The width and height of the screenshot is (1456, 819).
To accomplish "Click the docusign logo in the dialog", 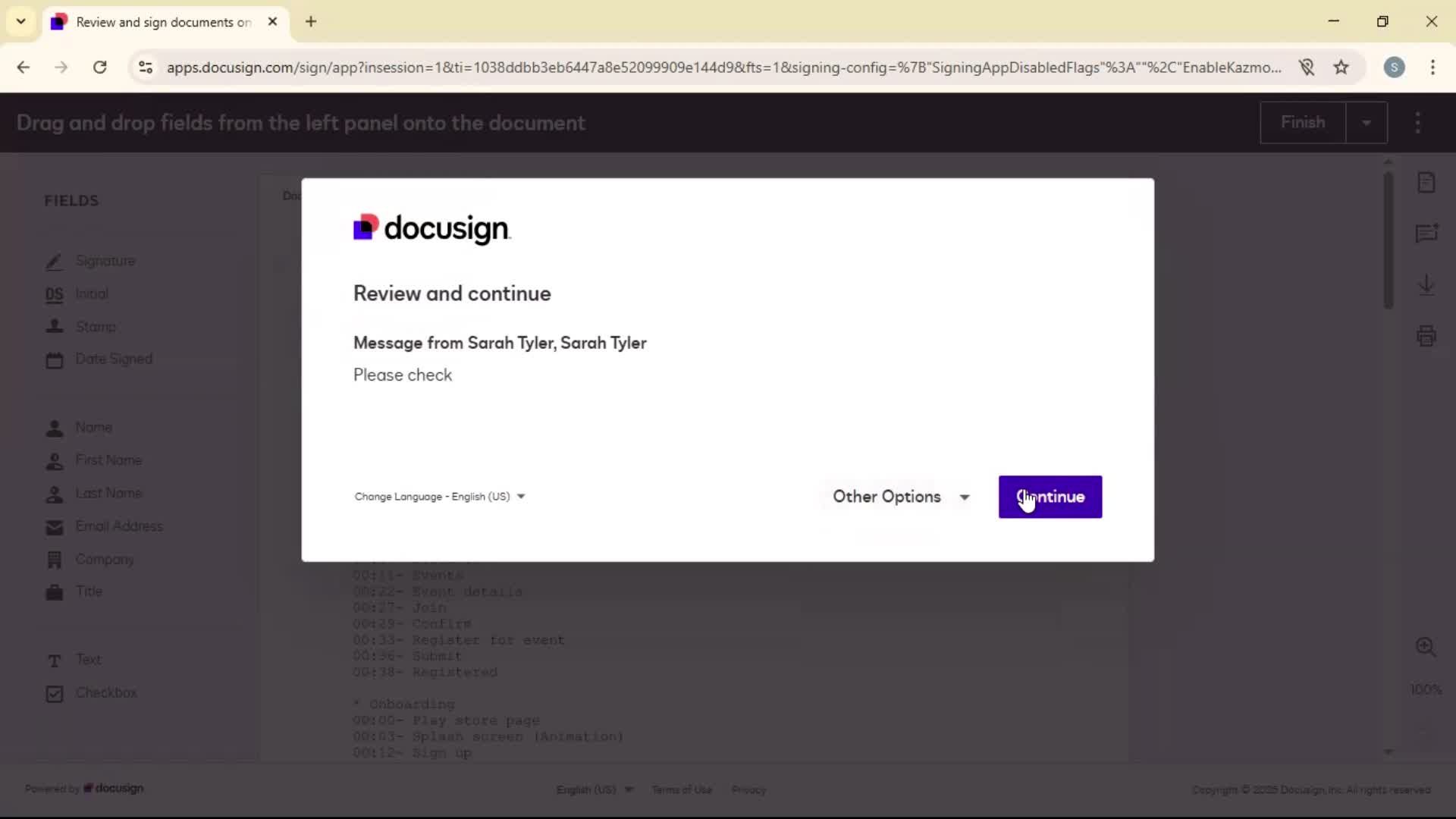I will pos(431,228).
